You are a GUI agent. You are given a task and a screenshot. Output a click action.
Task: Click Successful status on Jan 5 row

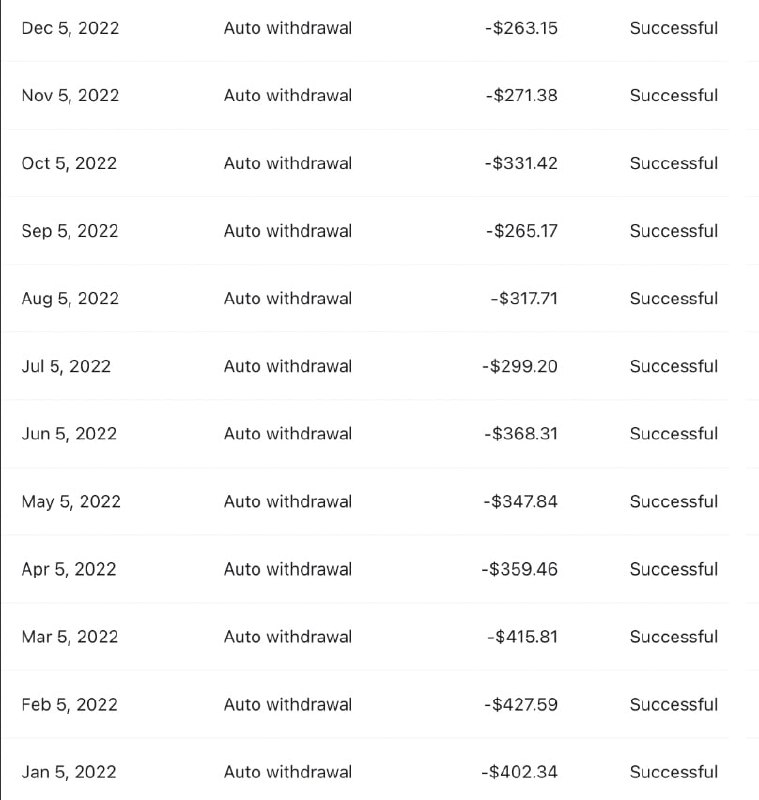coord(674,772)
